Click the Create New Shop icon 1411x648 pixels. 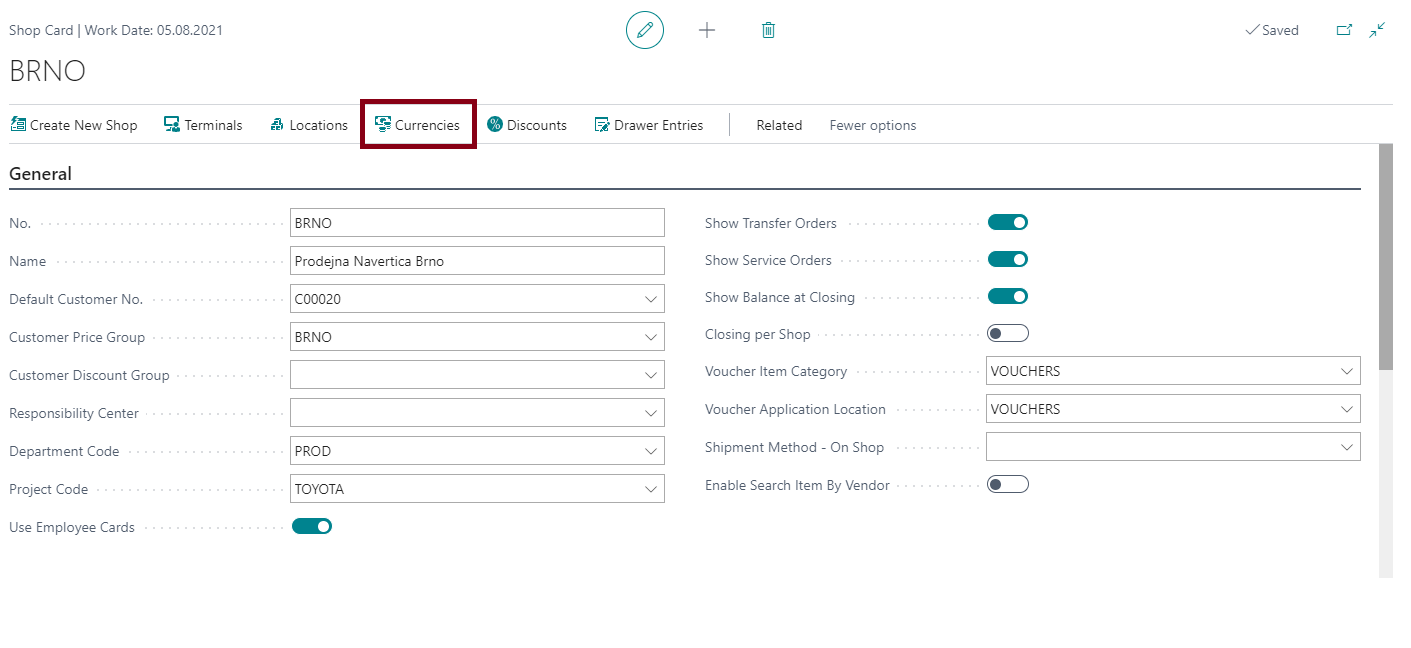click(18, 124)
